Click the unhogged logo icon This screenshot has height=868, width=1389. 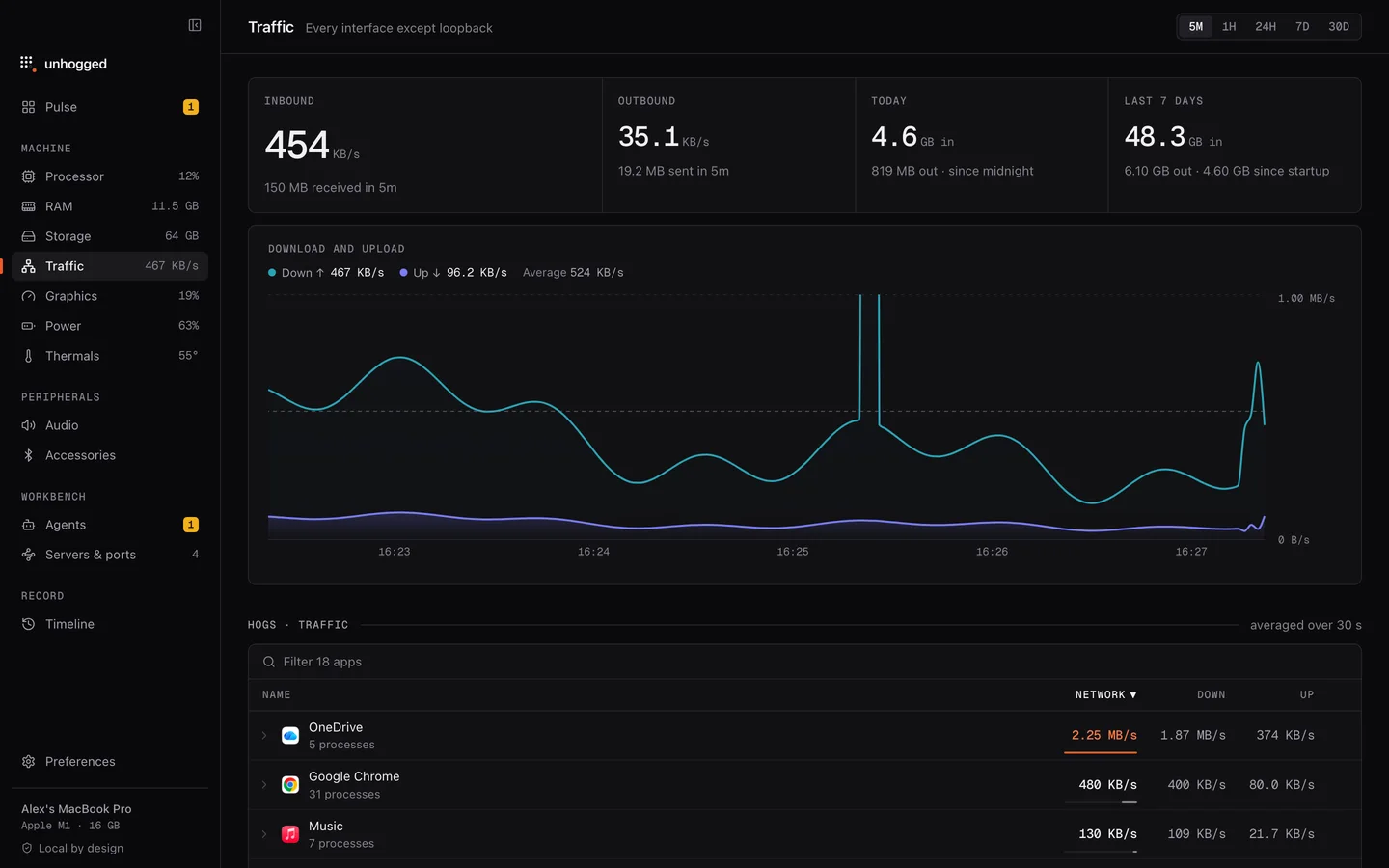[x=27, y=64]
